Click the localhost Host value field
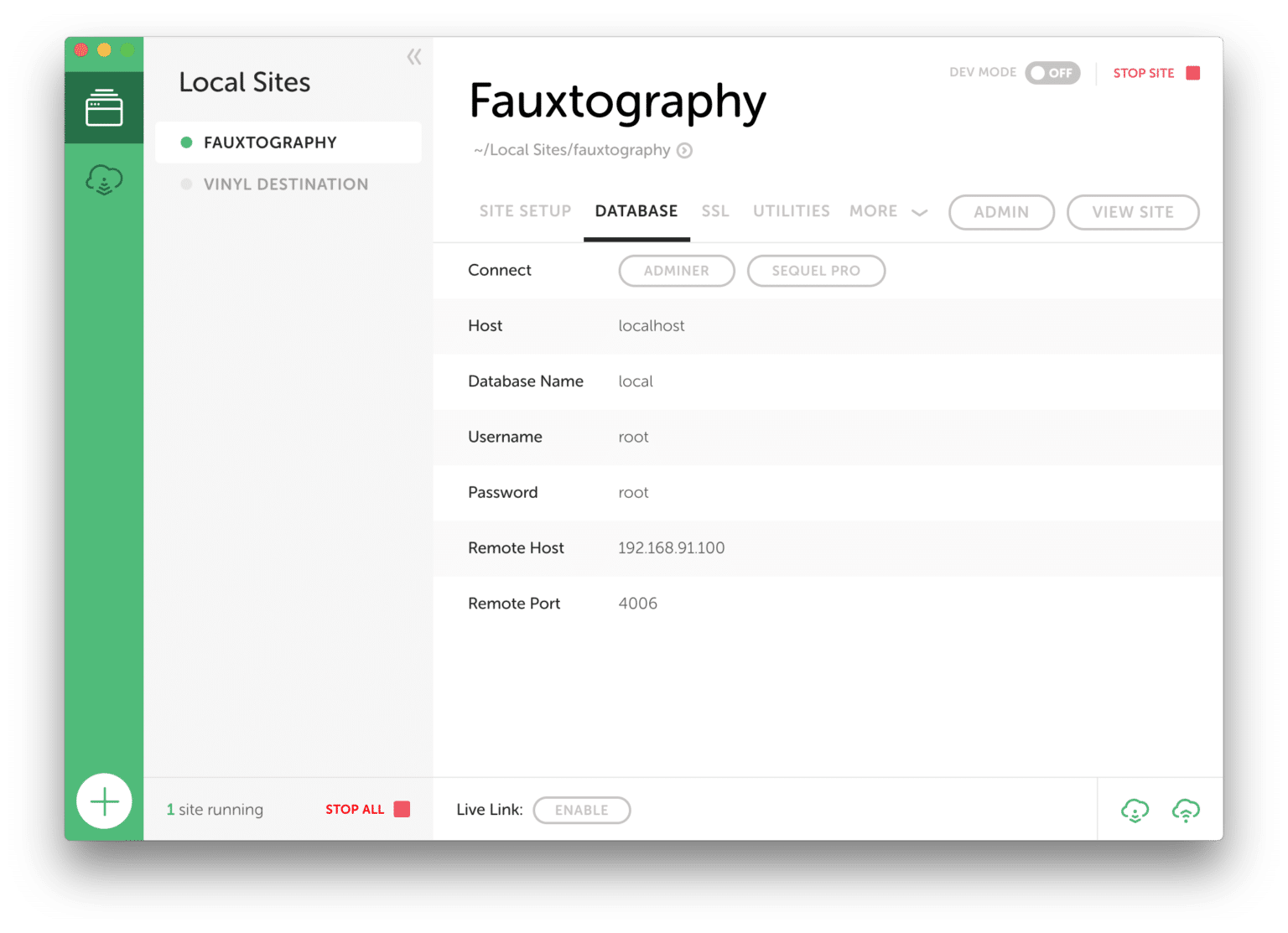Viewport: 1288px width, 933px height. point(652,326)
